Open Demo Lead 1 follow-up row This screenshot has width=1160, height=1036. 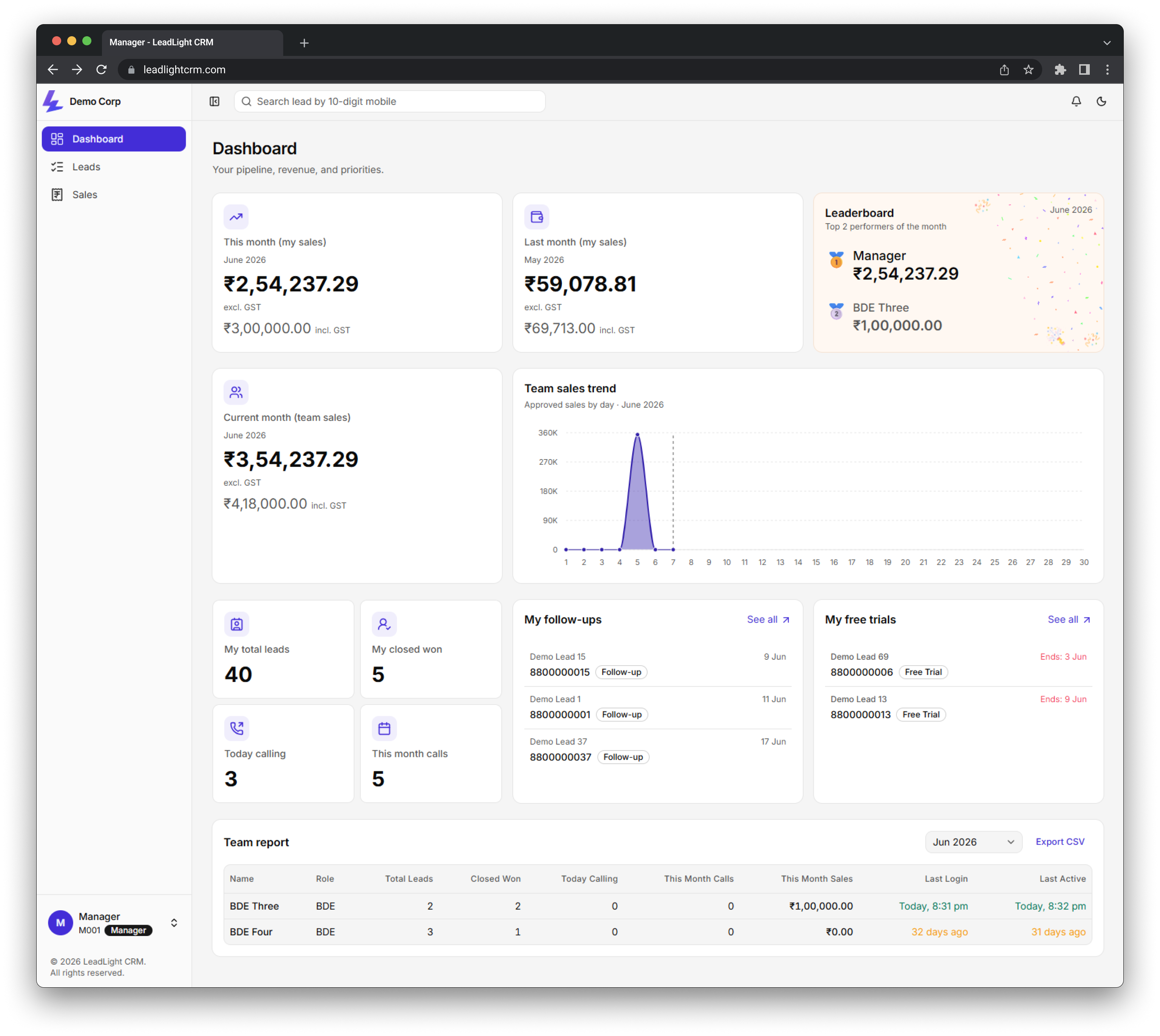point(657,708)
